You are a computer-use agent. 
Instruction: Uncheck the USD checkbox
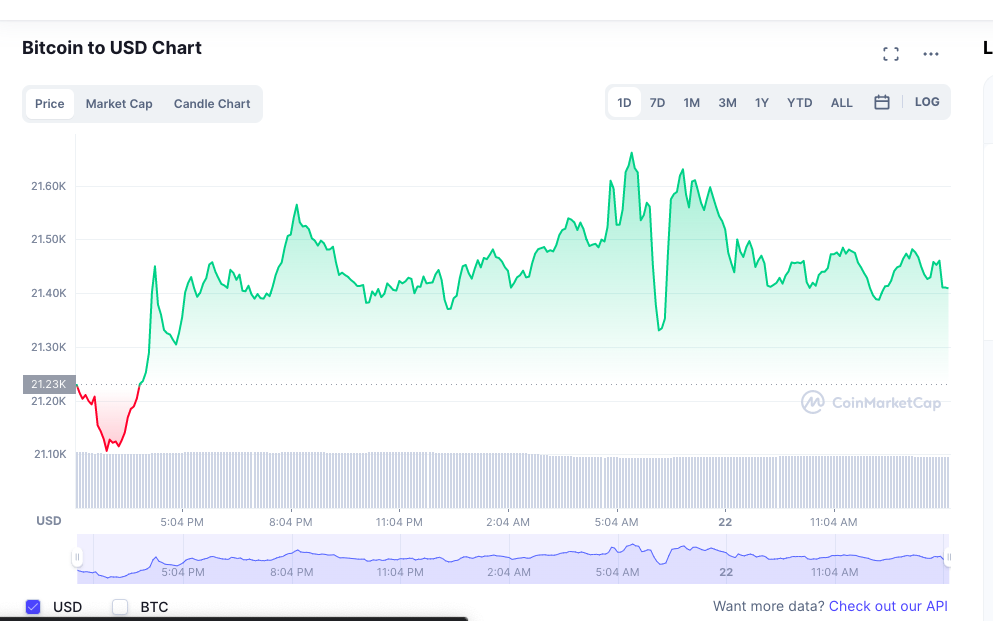33,607
